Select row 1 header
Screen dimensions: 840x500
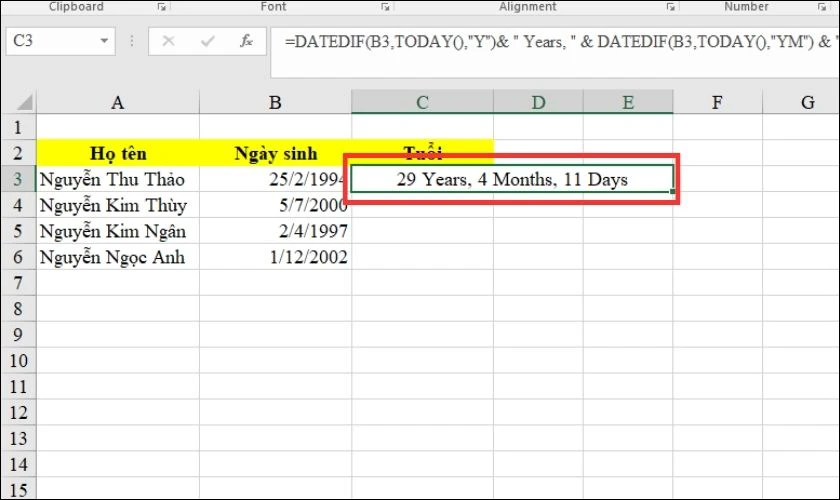19,127
